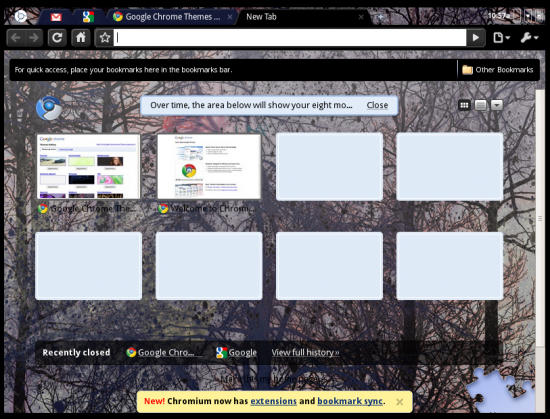Open a new tab with plus button
The height and width of the screenshot is (419, 550).
pos(380,17)
